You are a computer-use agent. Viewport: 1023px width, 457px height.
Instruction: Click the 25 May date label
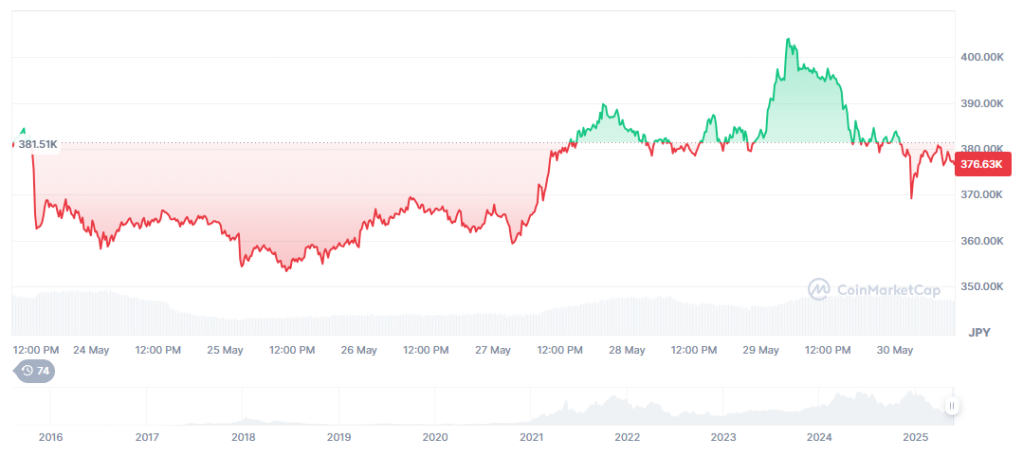(x=225, y=350)
